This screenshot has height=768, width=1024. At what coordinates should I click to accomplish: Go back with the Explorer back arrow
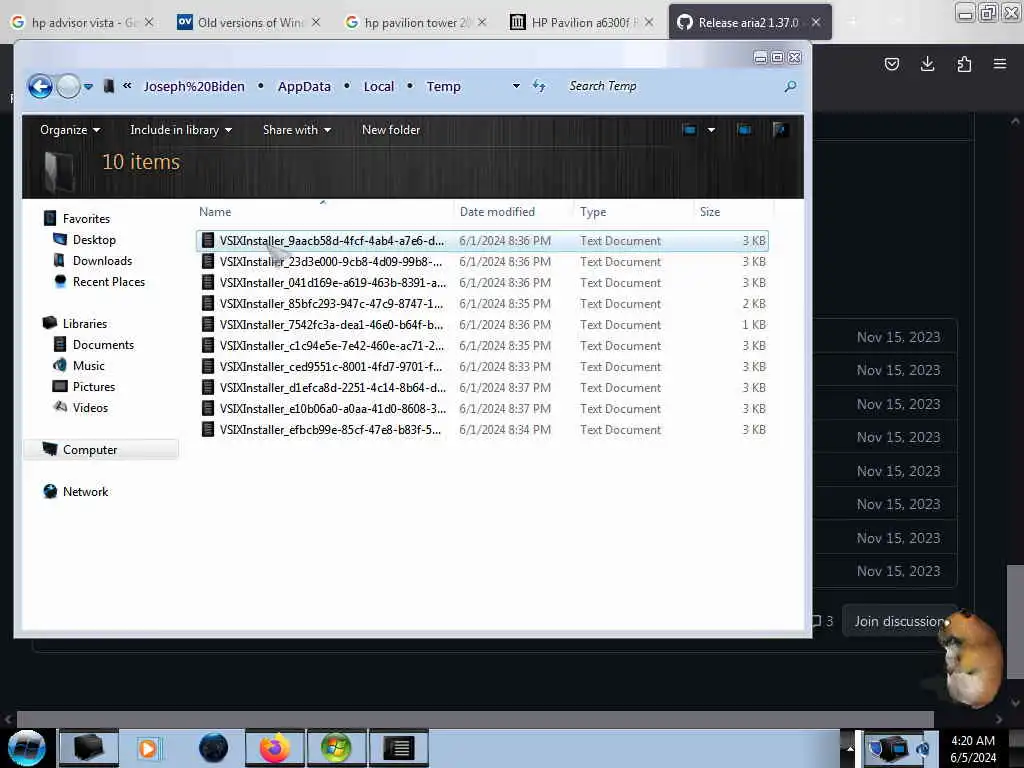(40, 86)
